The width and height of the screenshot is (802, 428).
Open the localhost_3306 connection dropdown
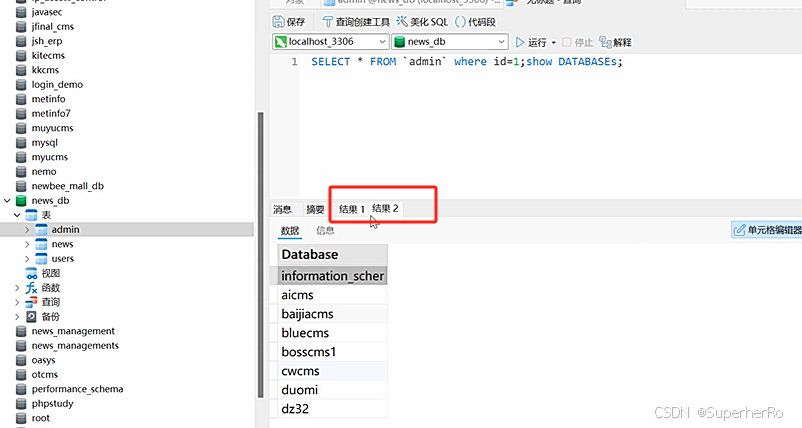(330, 41)
